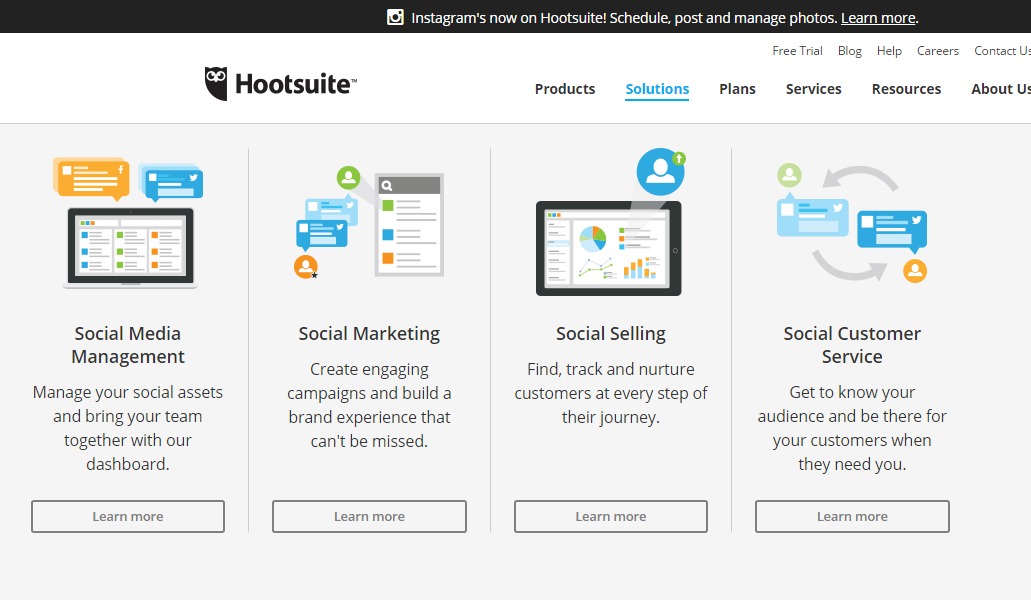1031x600 pixels.
Task: Open the About Us menu
Action: click(x=999, y=89)
